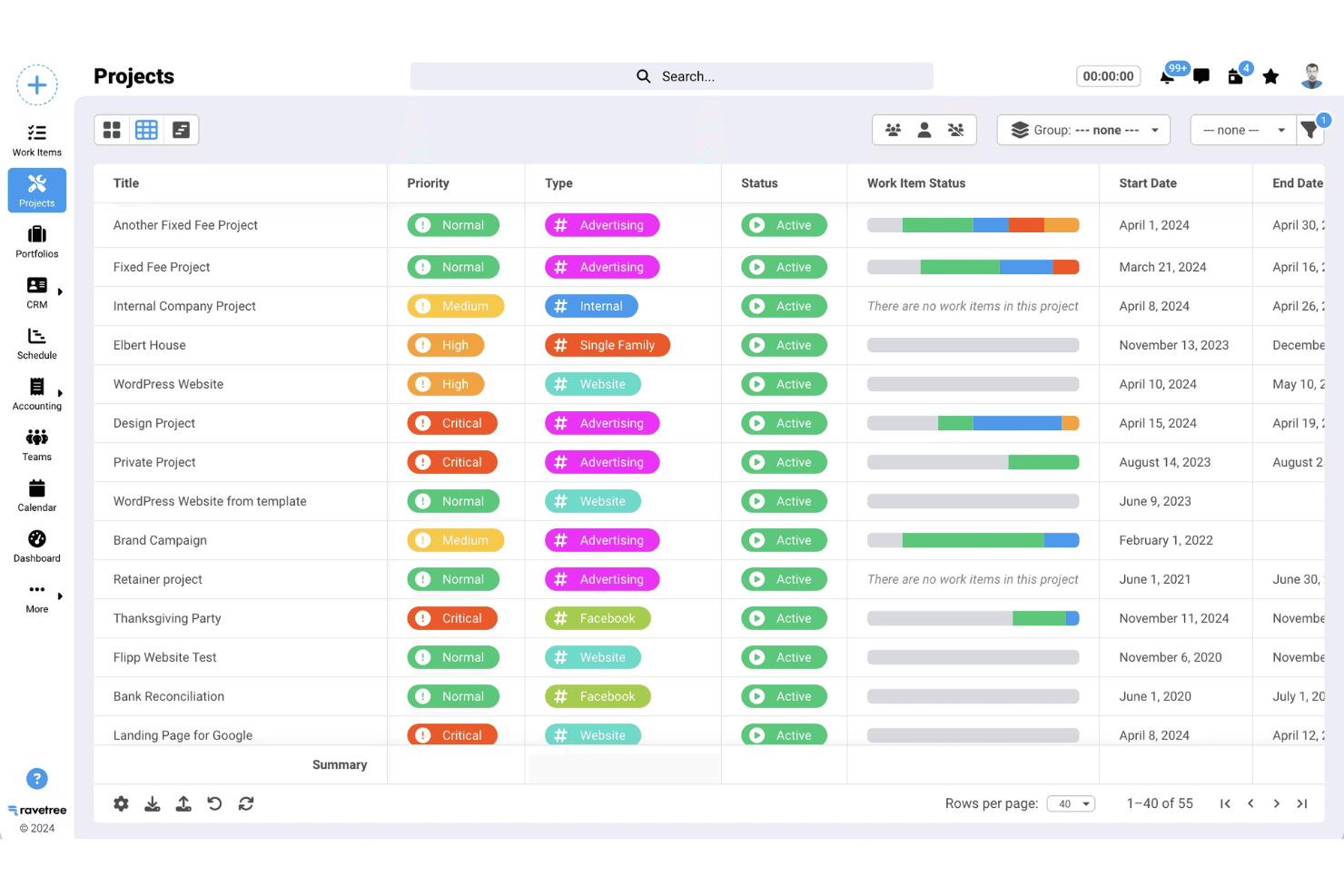Select the Projects sidebar tab

click(37, 191)
